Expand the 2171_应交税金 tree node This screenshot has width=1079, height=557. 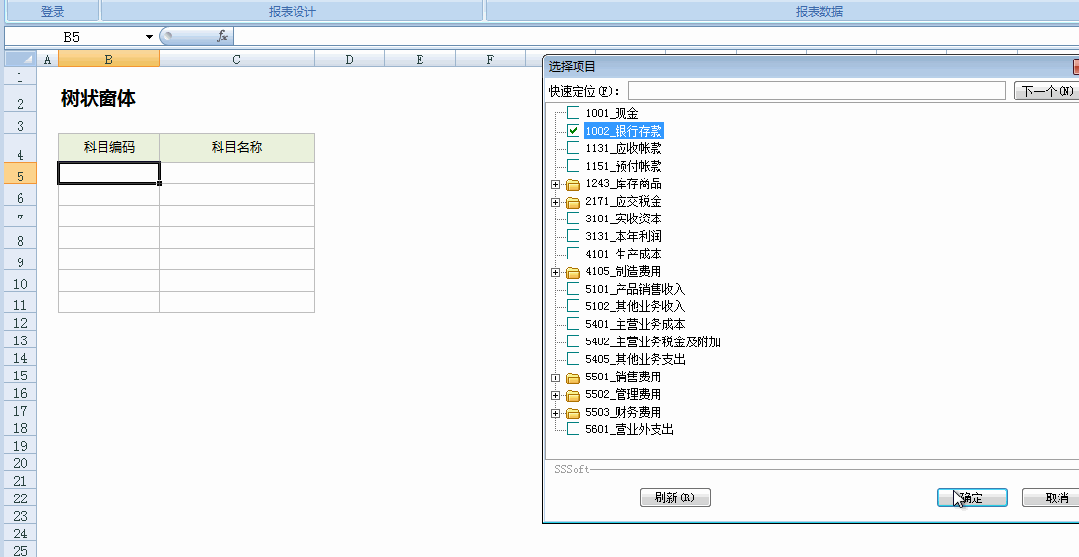[x=555, y=202]
